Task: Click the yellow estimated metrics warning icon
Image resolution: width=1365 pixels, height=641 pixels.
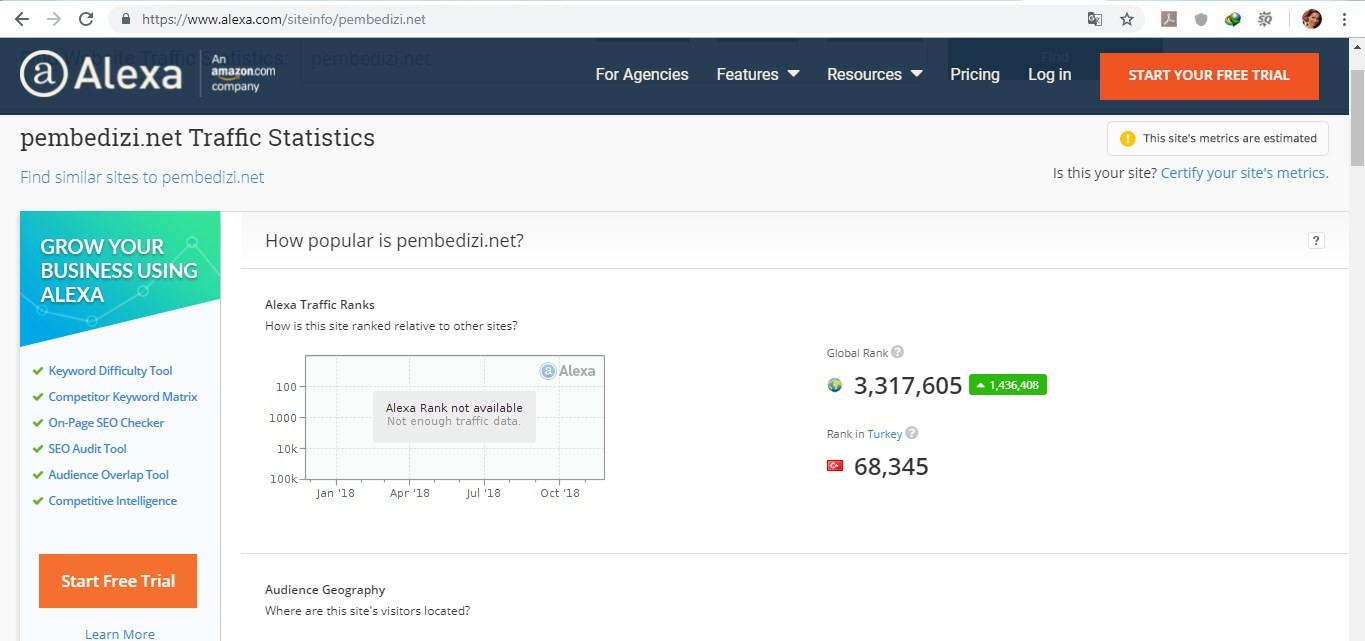Action: click(1128, 138)
